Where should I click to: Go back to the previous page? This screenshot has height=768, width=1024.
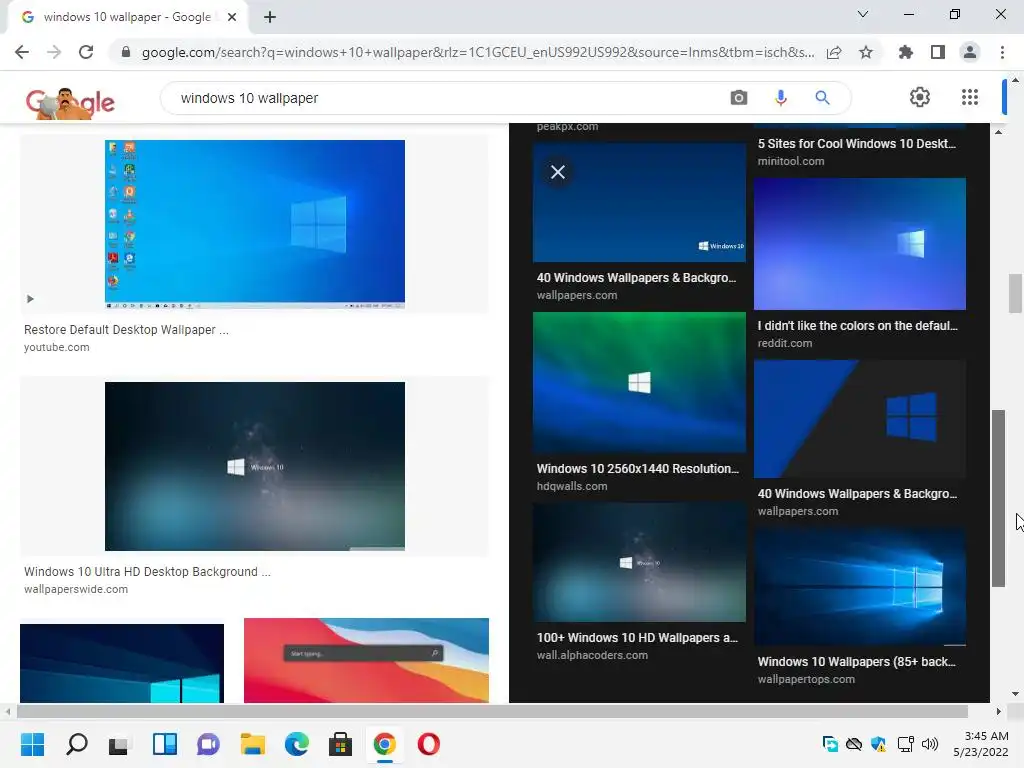(x=22, y=52)
